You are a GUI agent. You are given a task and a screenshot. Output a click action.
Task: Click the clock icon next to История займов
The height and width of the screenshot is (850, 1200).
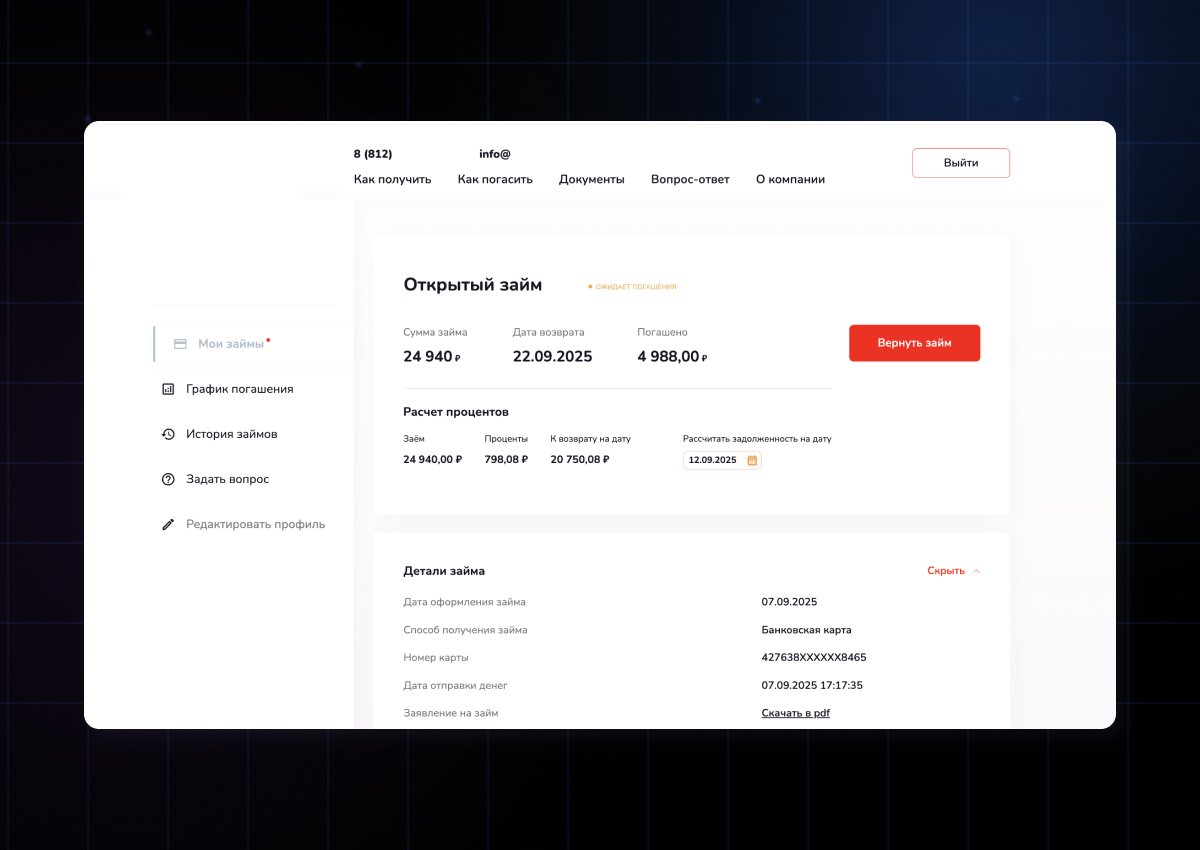pos(168,434)
